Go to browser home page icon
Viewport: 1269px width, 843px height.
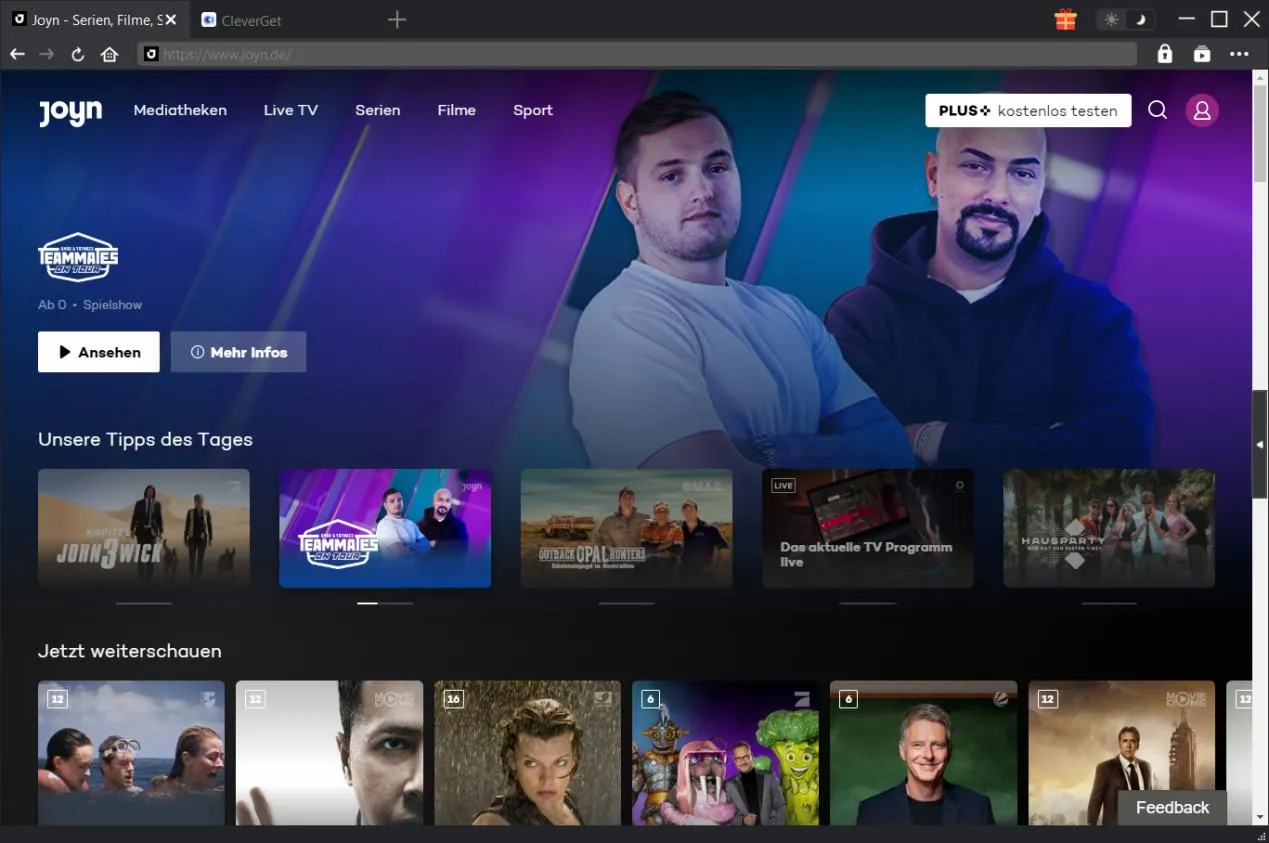click(x=109, y=54)
